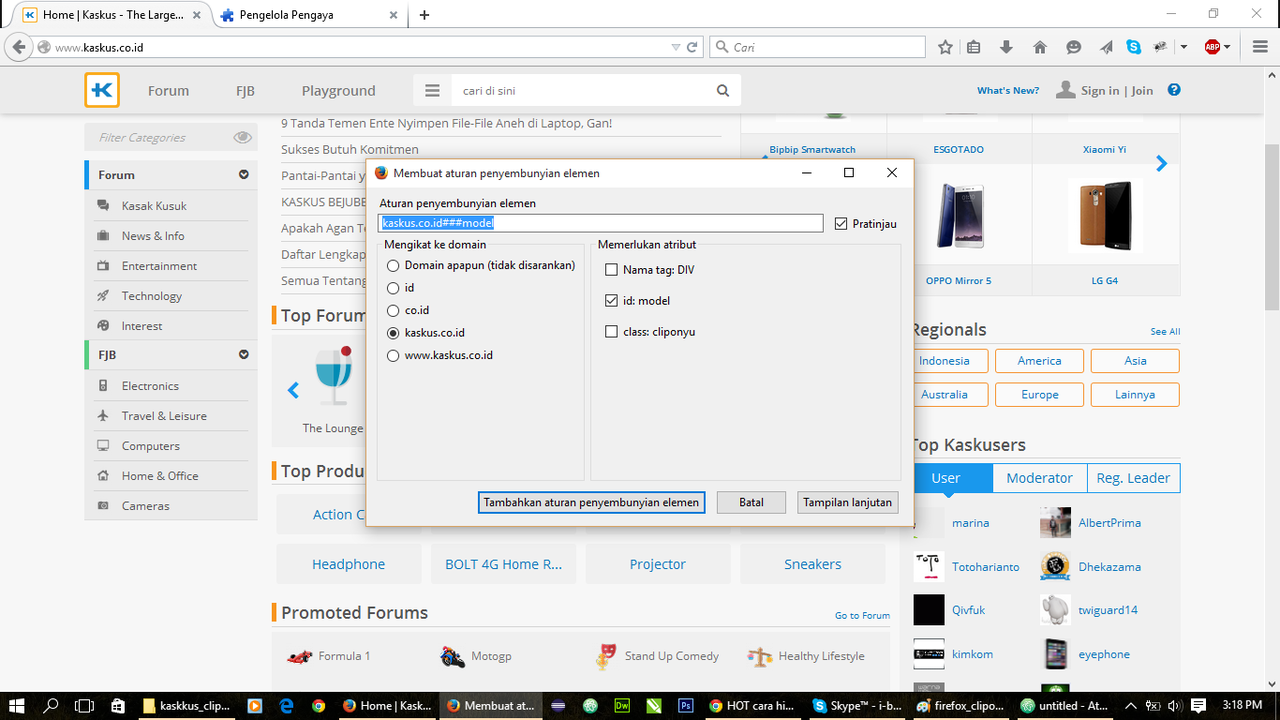Open the What's New? link
Image resolution: width=1280 pixels, height=720 pixels.
point(1008,91)
